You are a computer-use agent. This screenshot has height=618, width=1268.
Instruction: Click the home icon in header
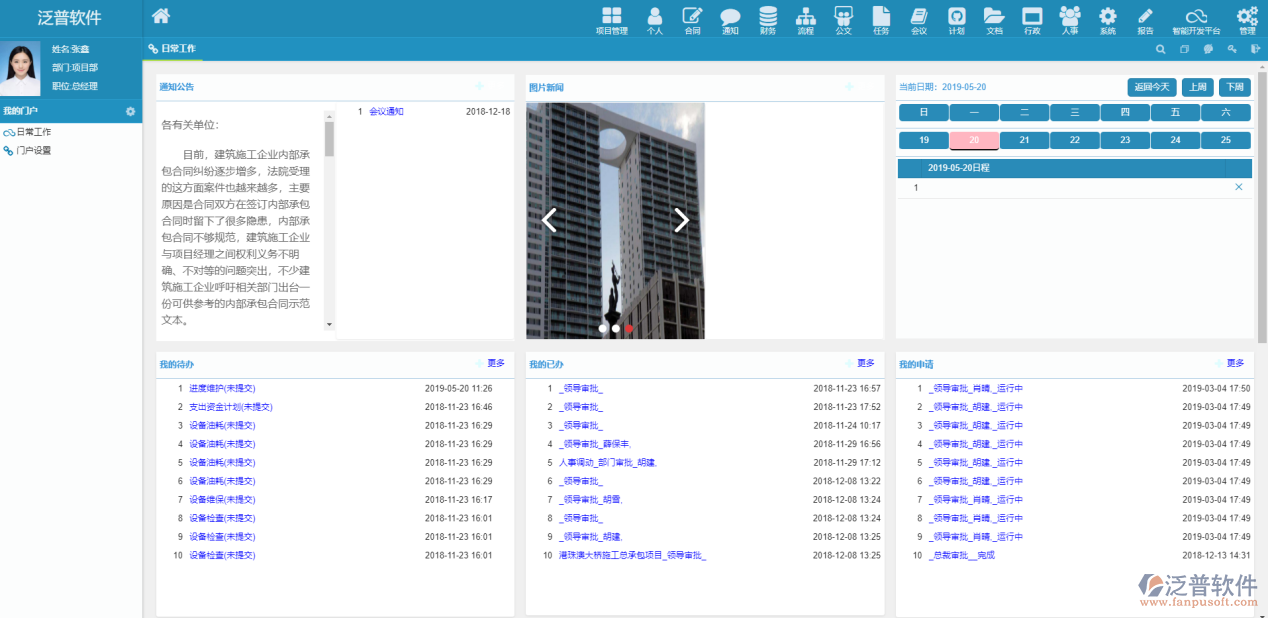(x=160, y=16)
